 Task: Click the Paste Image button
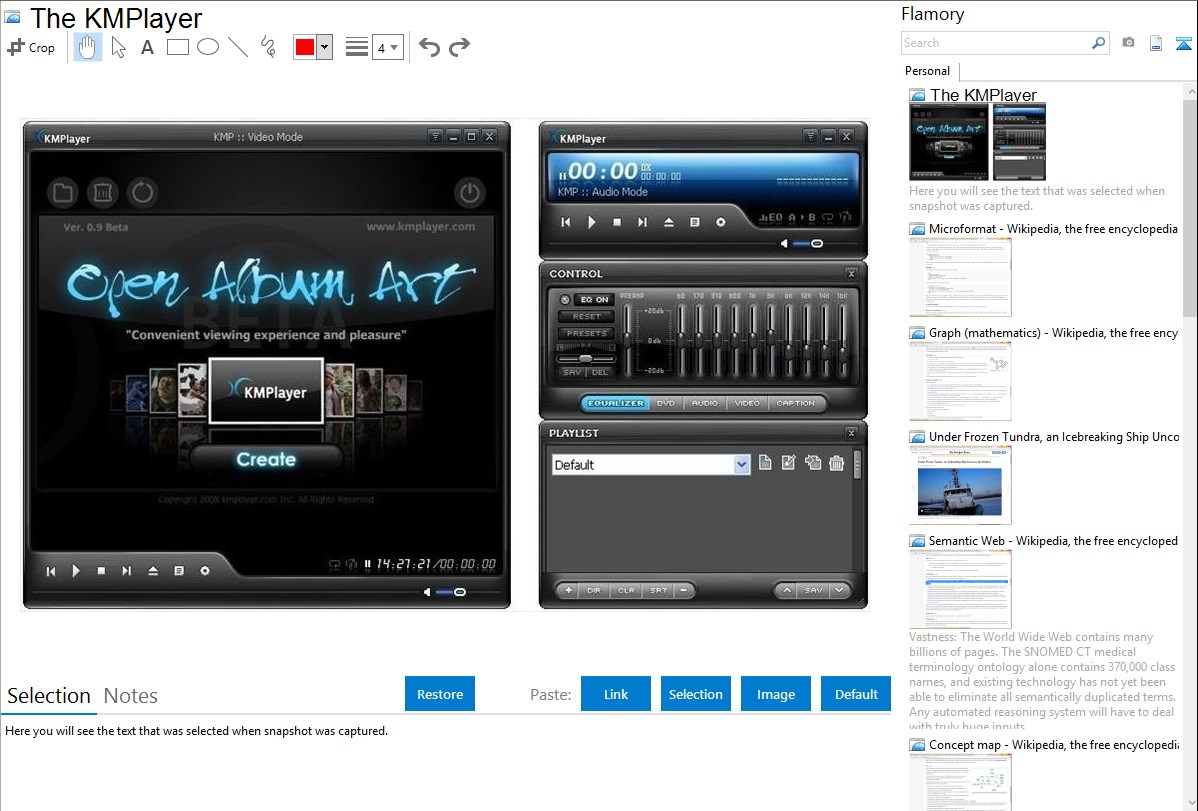pos(776,694)
